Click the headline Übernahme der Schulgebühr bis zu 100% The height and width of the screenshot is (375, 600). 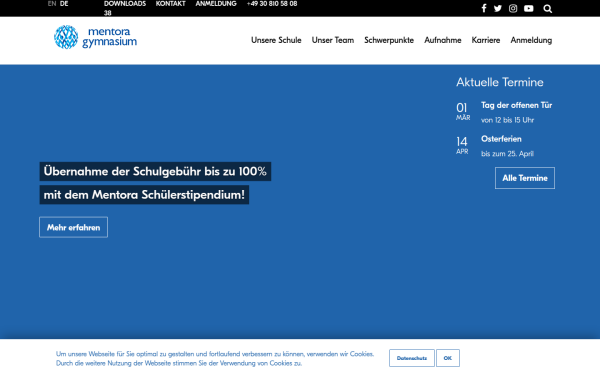tap(155, 171)
